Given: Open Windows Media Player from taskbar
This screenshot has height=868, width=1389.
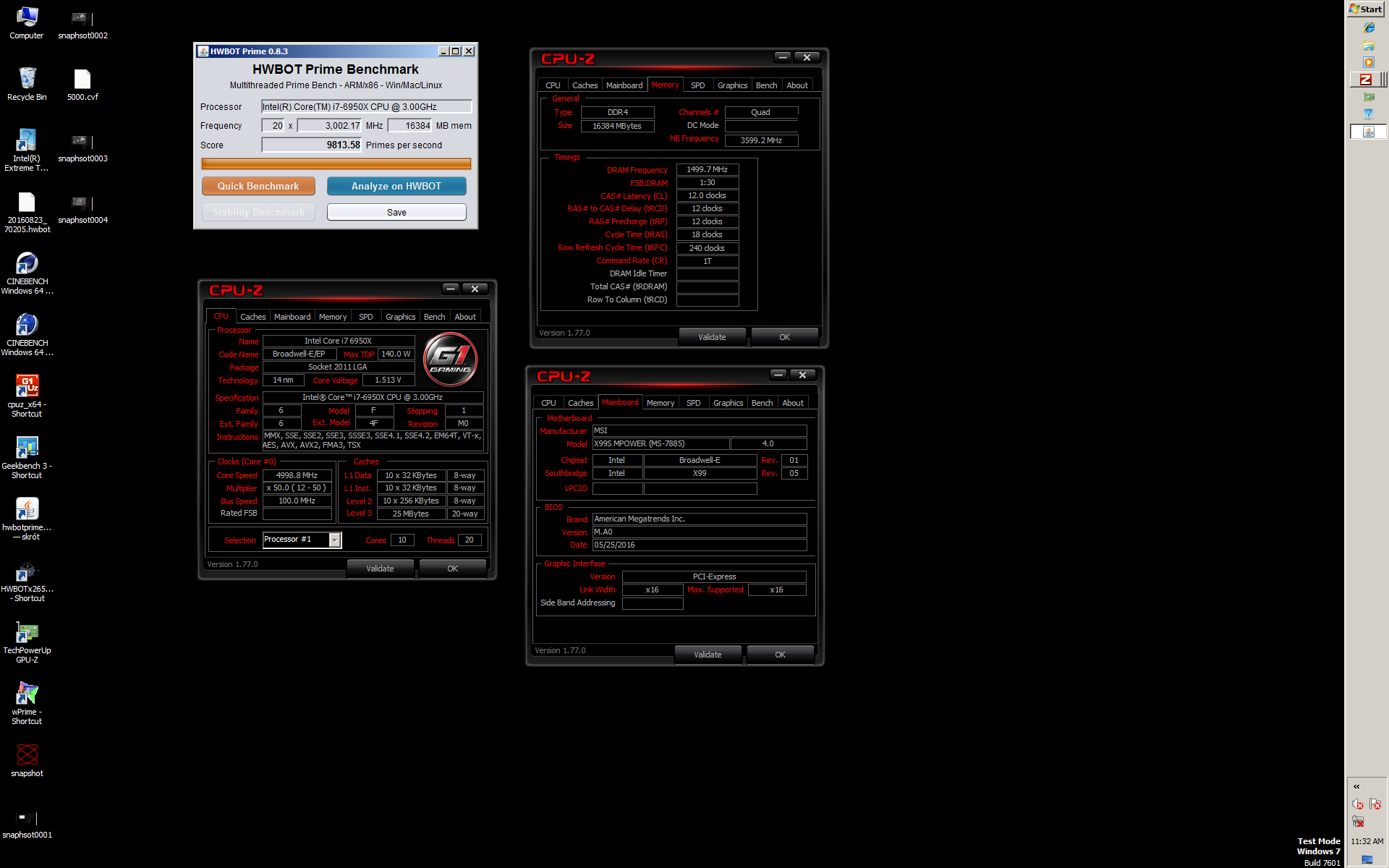Looking at the screenshot, I should click(1368, 62).
